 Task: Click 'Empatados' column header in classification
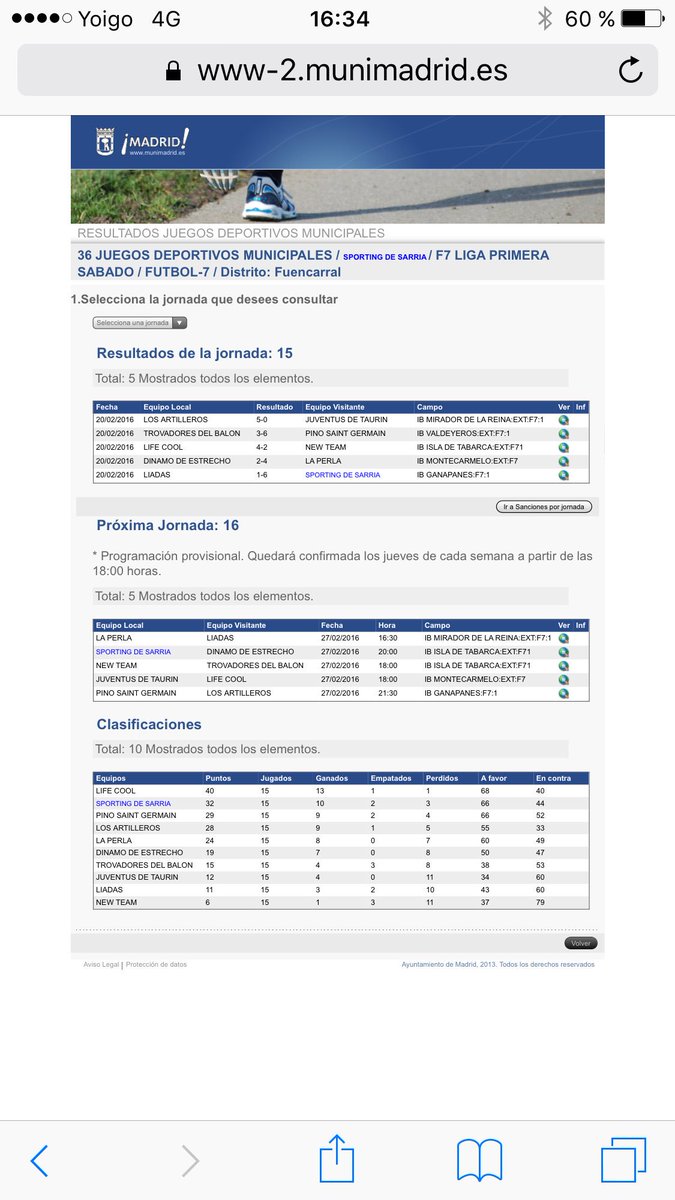pos(391,777)
